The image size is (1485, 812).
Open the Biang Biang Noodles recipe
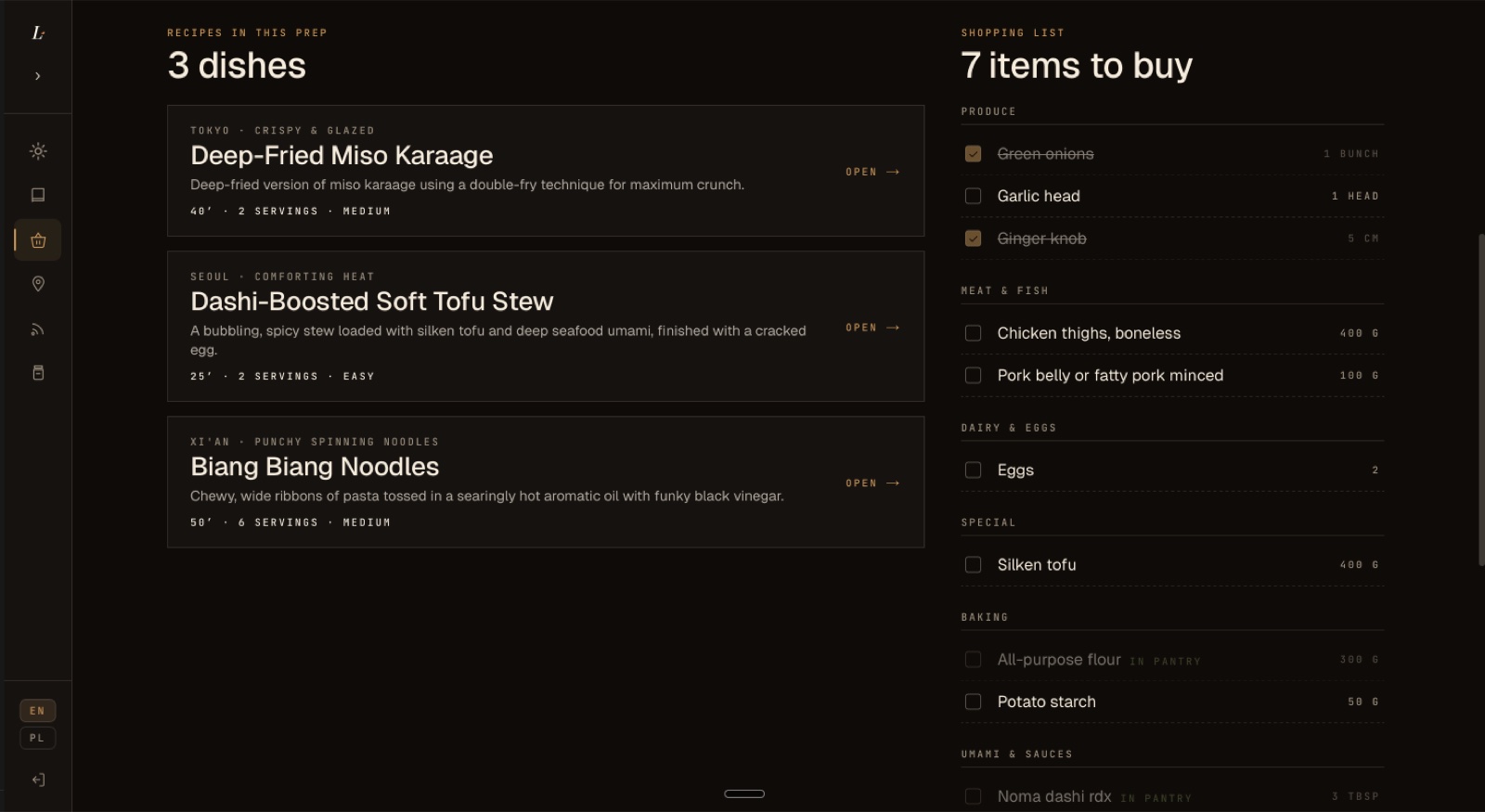coord(872,483)
